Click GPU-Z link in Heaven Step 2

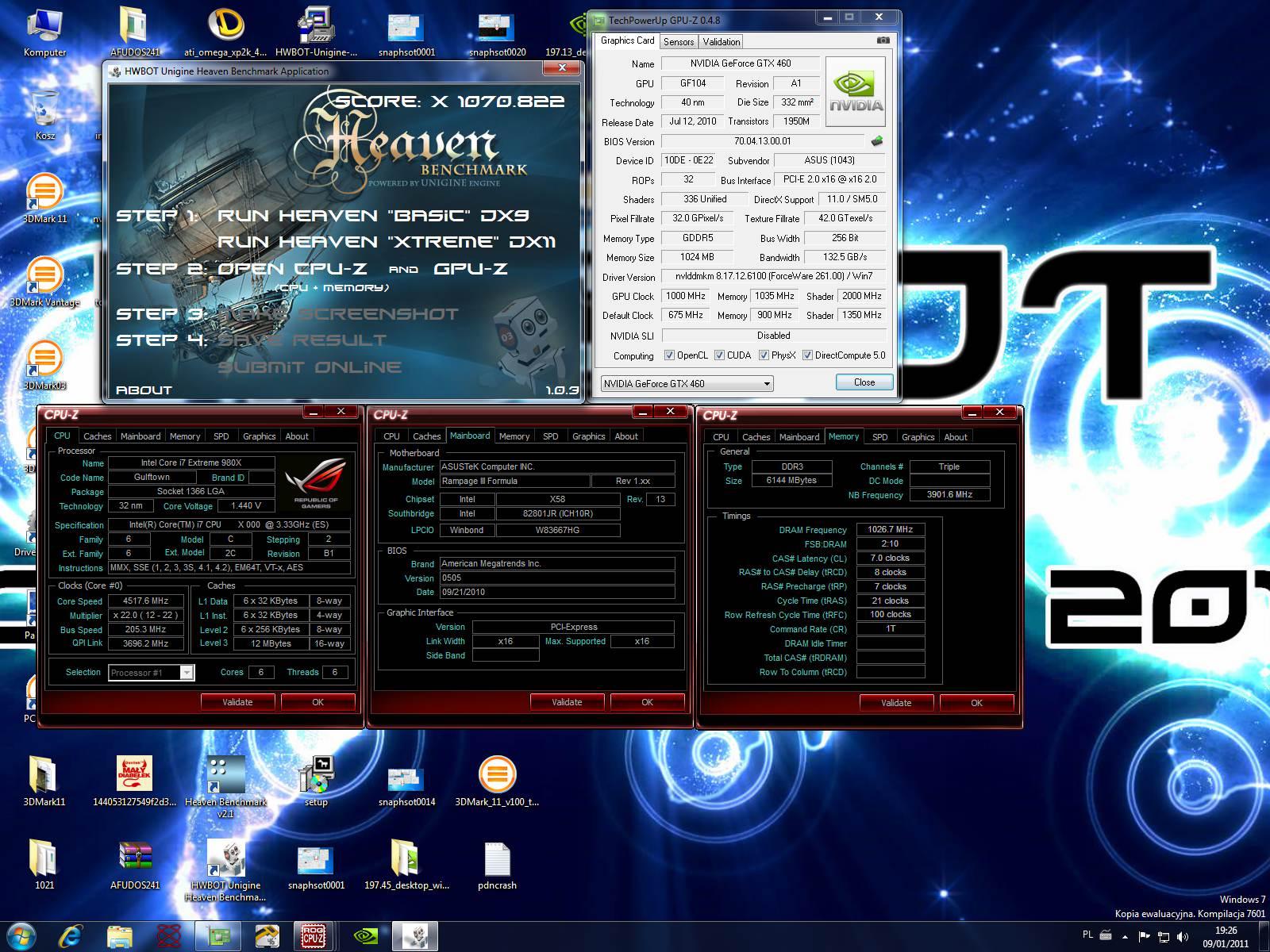[471, 269]
